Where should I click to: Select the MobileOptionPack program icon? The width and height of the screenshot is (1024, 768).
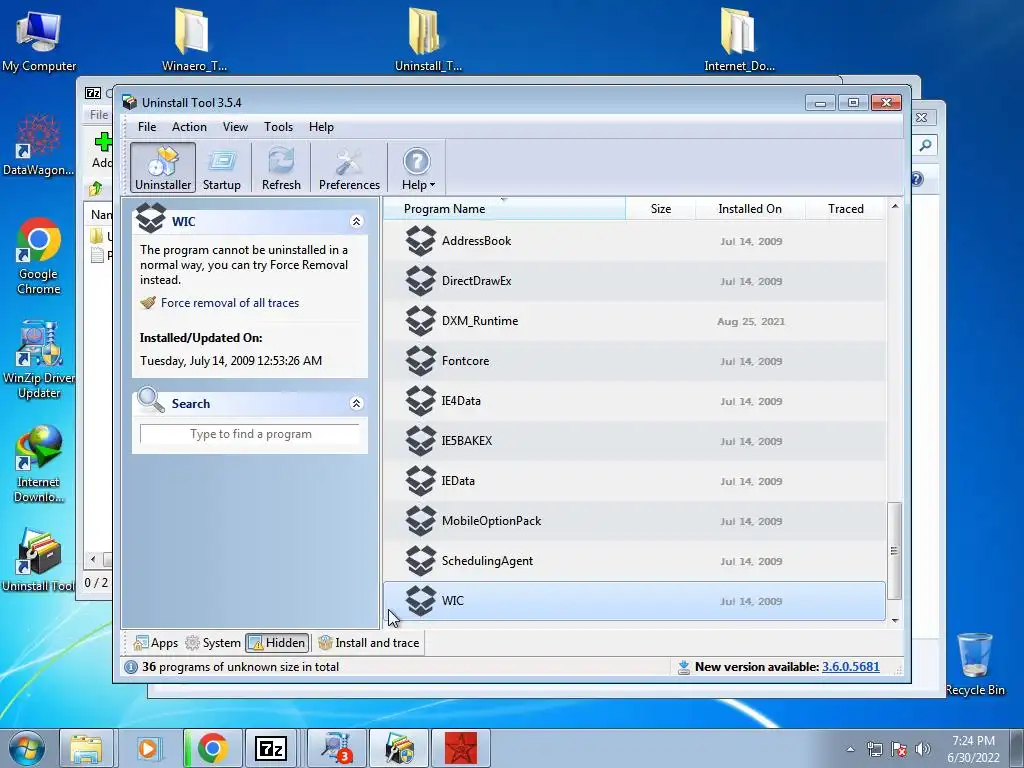(x=421, y=521)
